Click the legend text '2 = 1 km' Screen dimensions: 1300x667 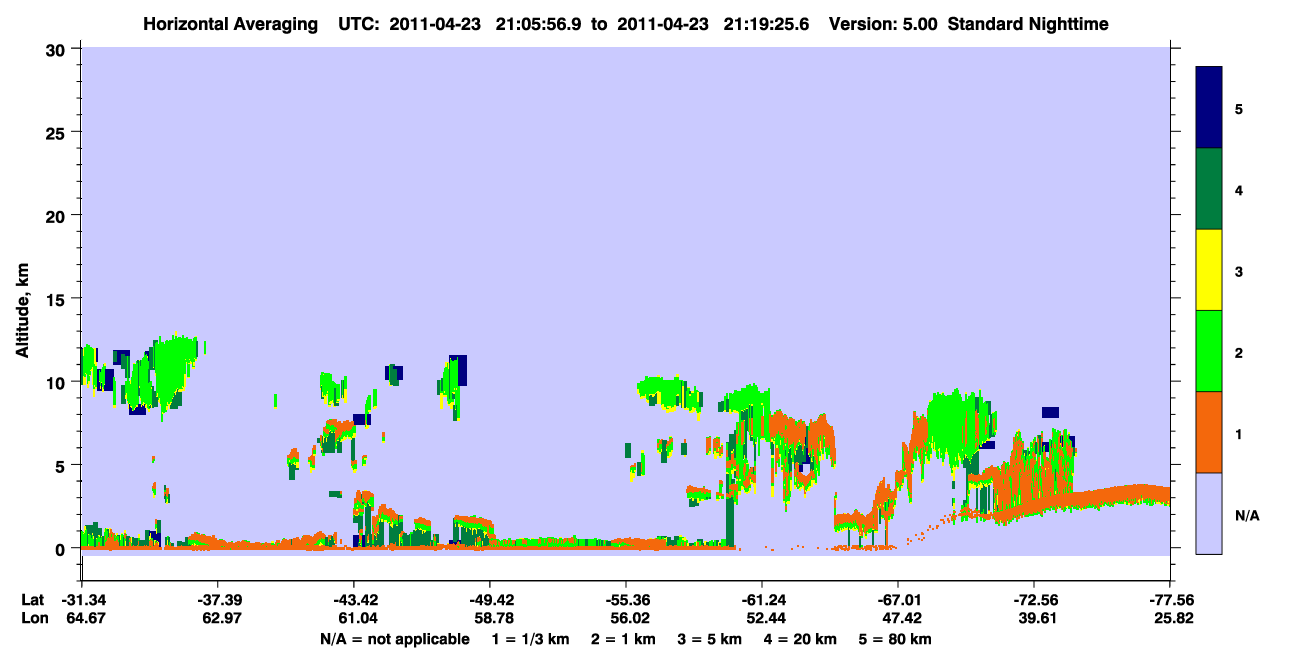click(624, 639)
